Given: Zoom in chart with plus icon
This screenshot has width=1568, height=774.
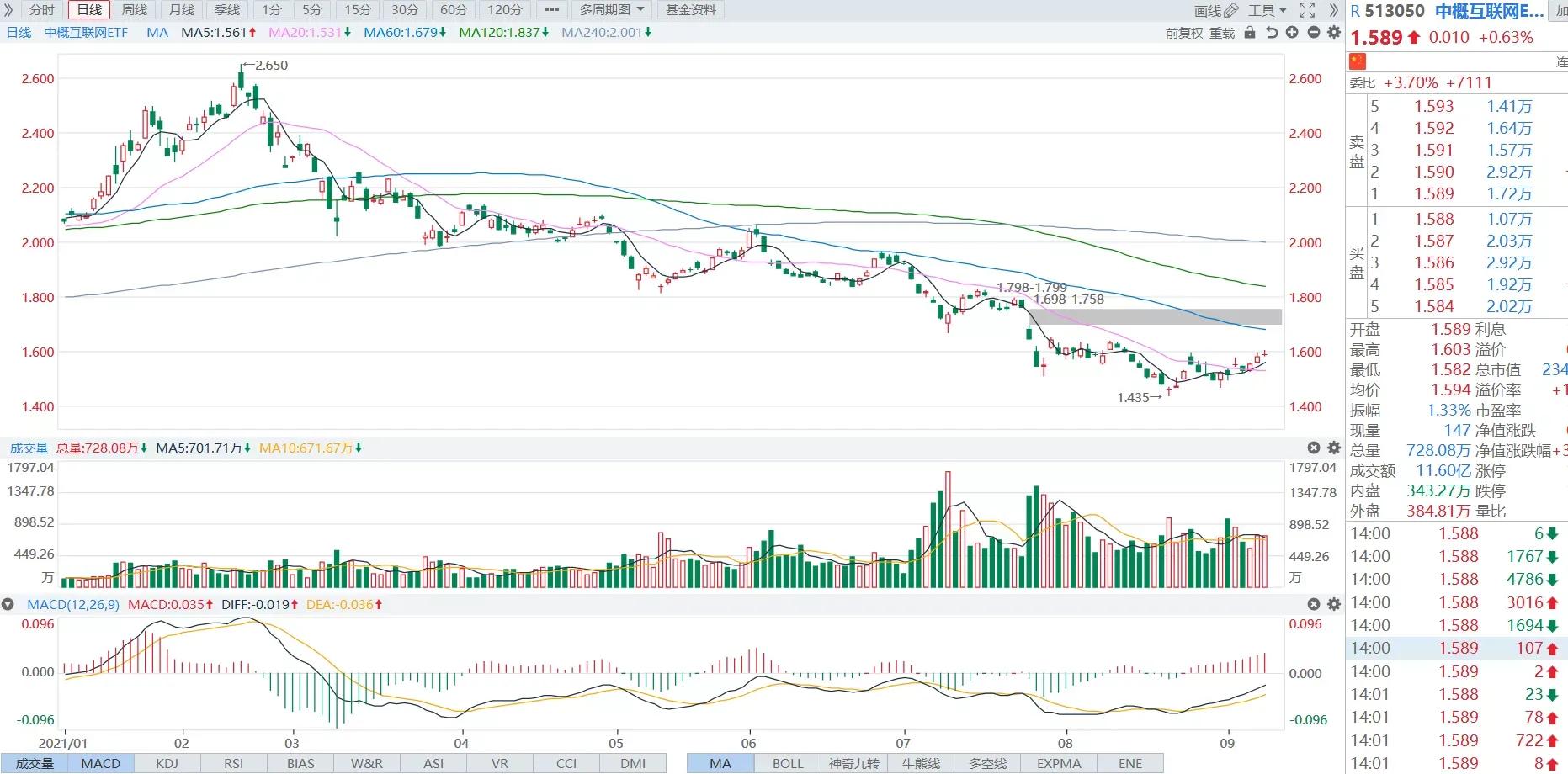Looking at the screenshot, I should (x=1292, y=33).
